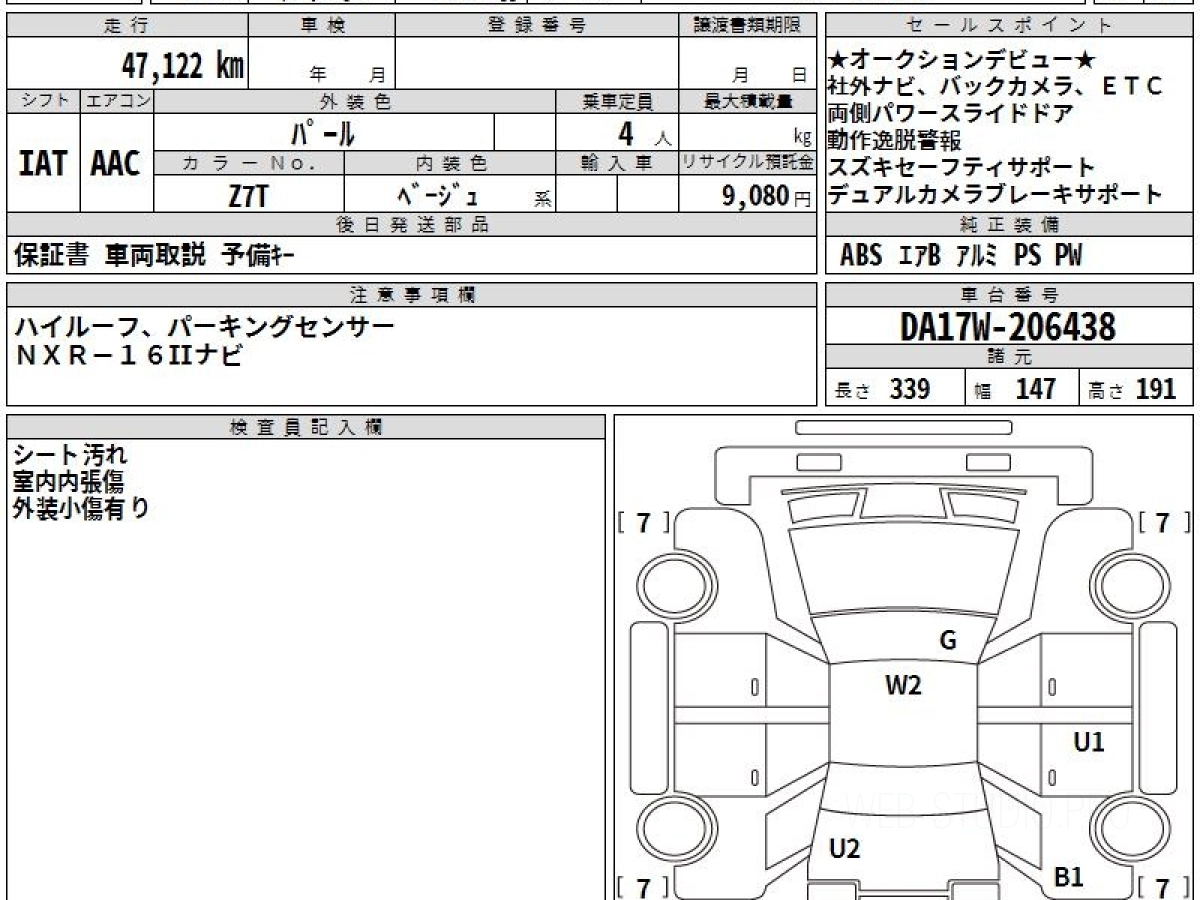Image resolution: width=1200 pixels, height=900 pixels.
Task: Select the height value 高さ 191
Action: point(1133,390)
